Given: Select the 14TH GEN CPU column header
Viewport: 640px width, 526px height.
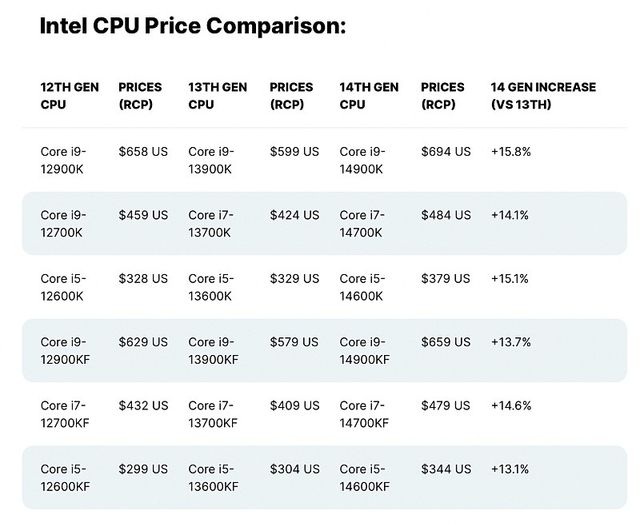Looking at the screenshot, I should (368, 95).
